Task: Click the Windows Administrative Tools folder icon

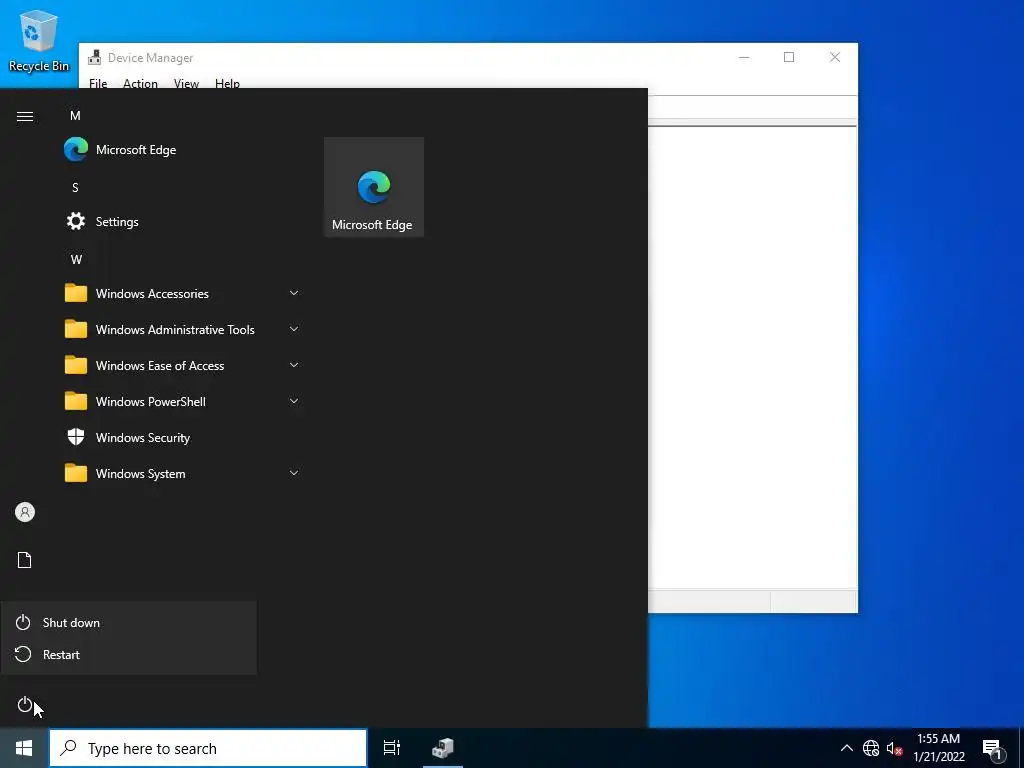Action: pyautogui.click(x=76, y=329)
